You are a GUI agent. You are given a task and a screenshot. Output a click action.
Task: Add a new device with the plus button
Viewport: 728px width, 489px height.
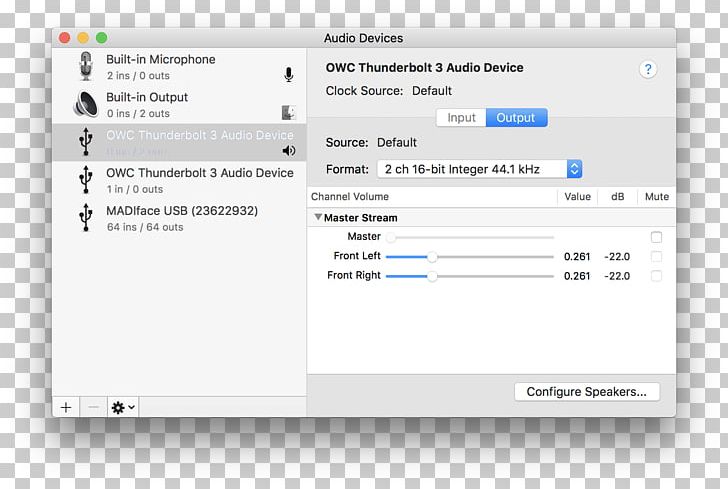click(66, 407)
